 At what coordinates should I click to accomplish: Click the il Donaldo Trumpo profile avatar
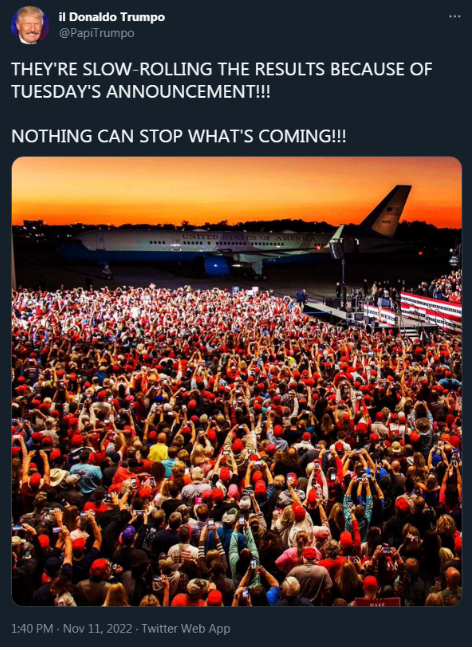(30, 25)
